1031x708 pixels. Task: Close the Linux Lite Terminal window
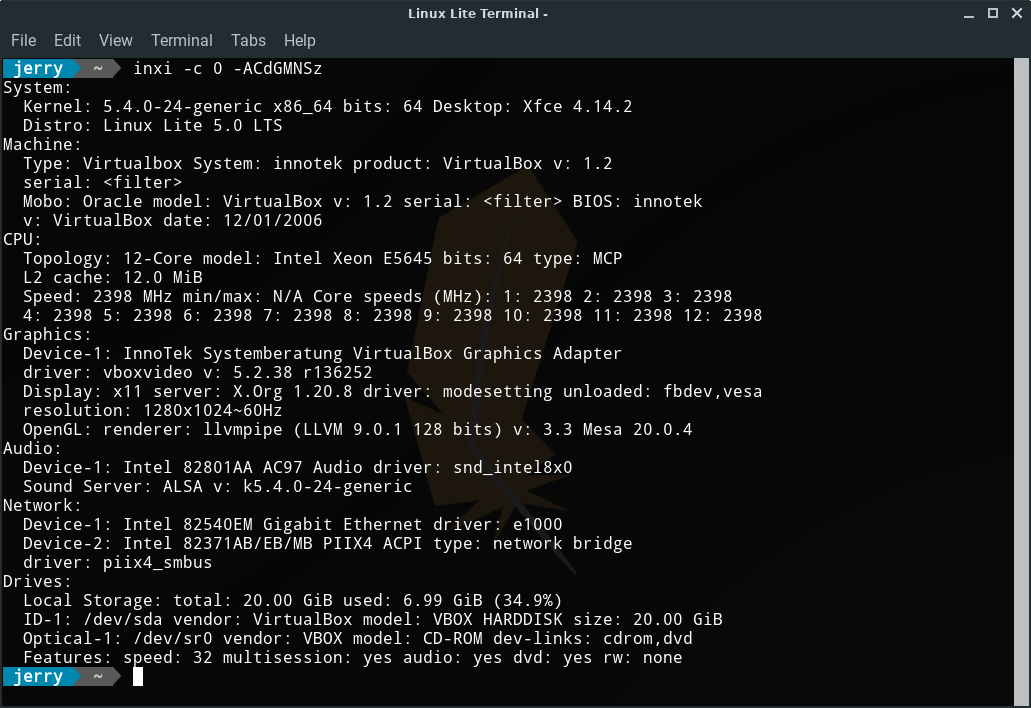coord(1014,13)
